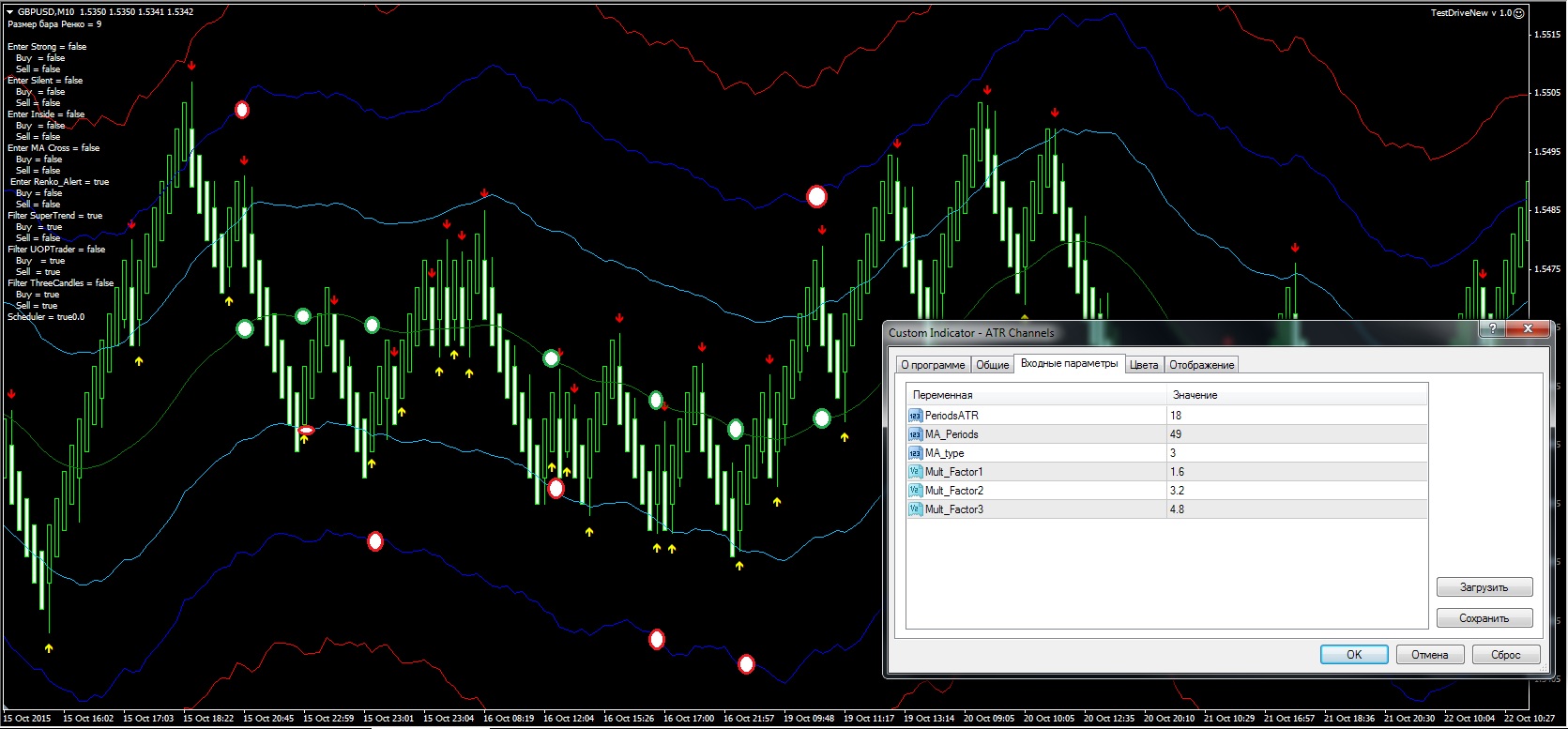Select the Mult_Factor1 variable name
Screen dimensions: 1568x729
(954, 472)
